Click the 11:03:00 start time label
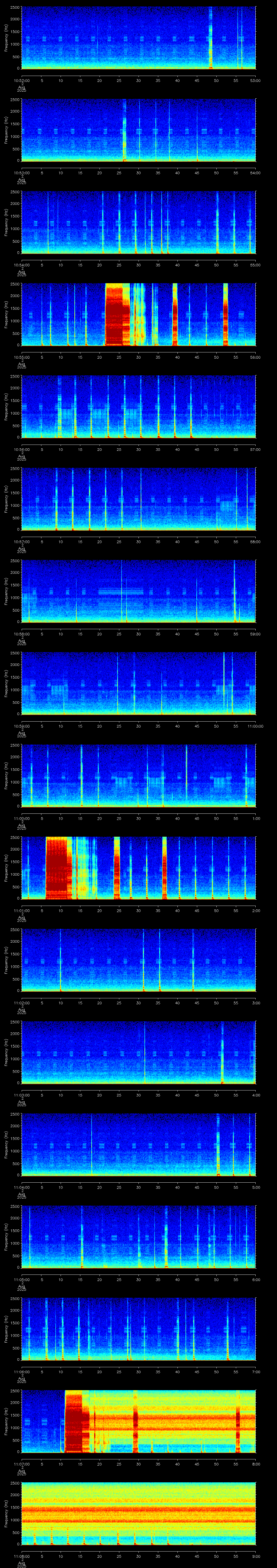Image resolution: width=277 pixels, height=1568 pixels. (22, 1095)
